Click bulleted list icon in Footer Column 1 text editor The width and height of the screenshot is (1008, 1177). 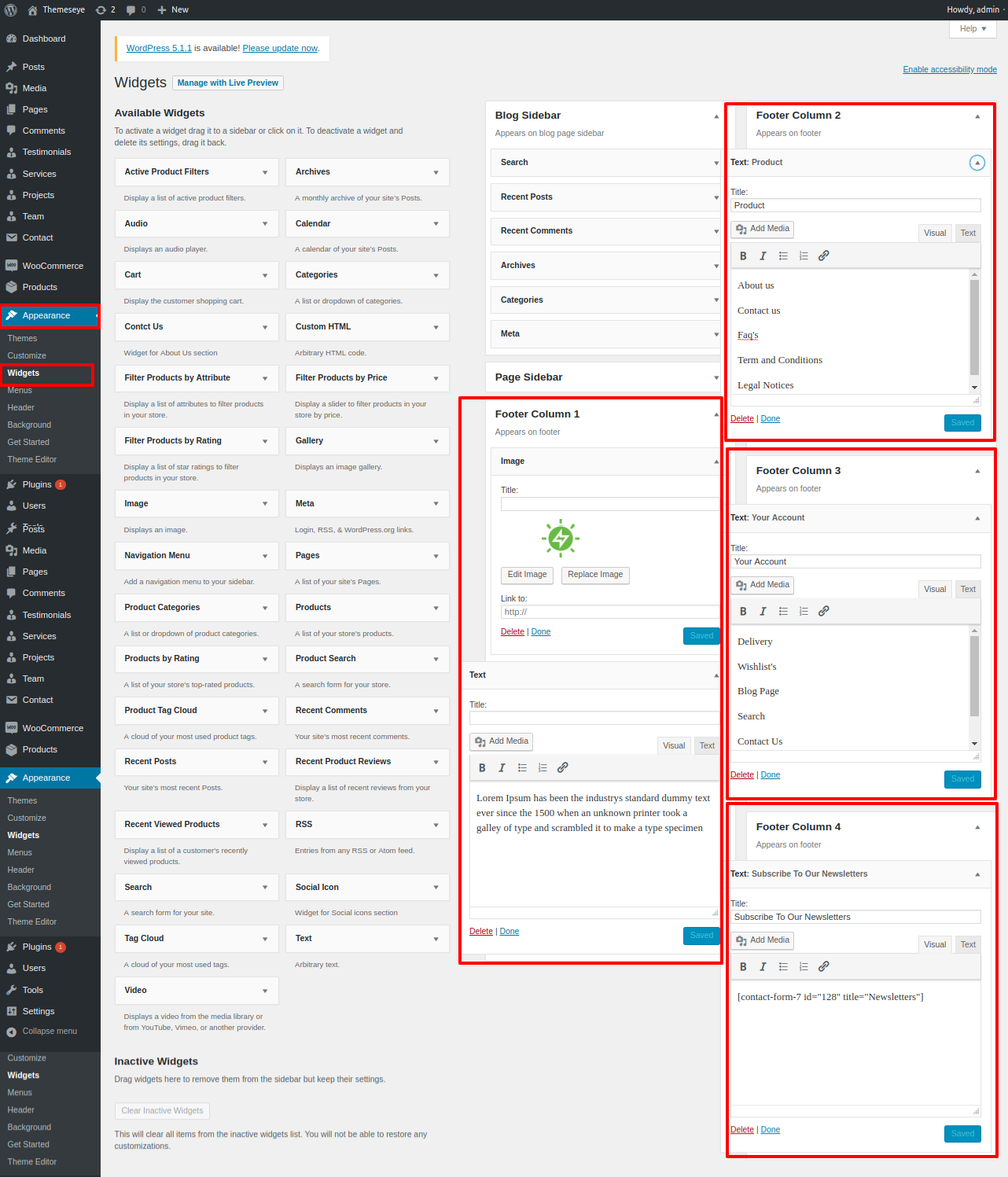tap(522, 768)
